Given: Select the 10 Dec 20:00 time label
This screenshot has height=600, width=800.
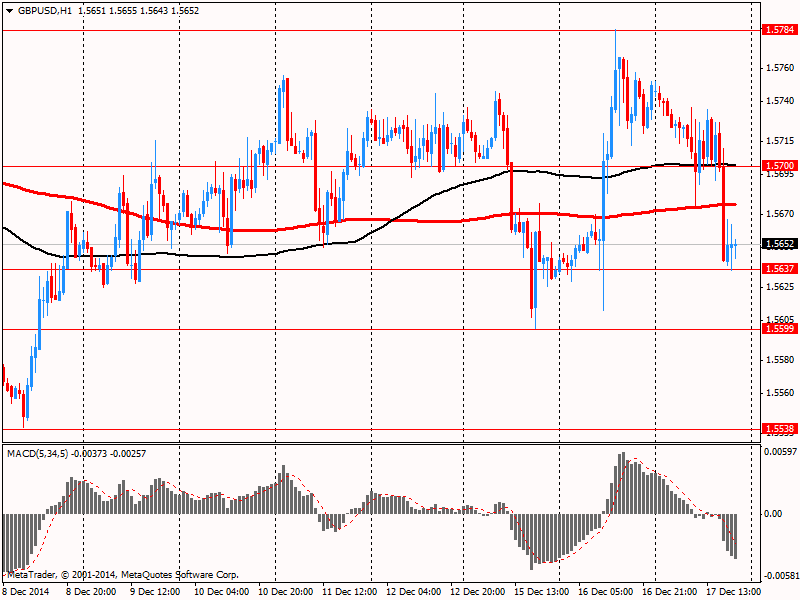Looking at the screenshot, I should (x=286, y=591).
